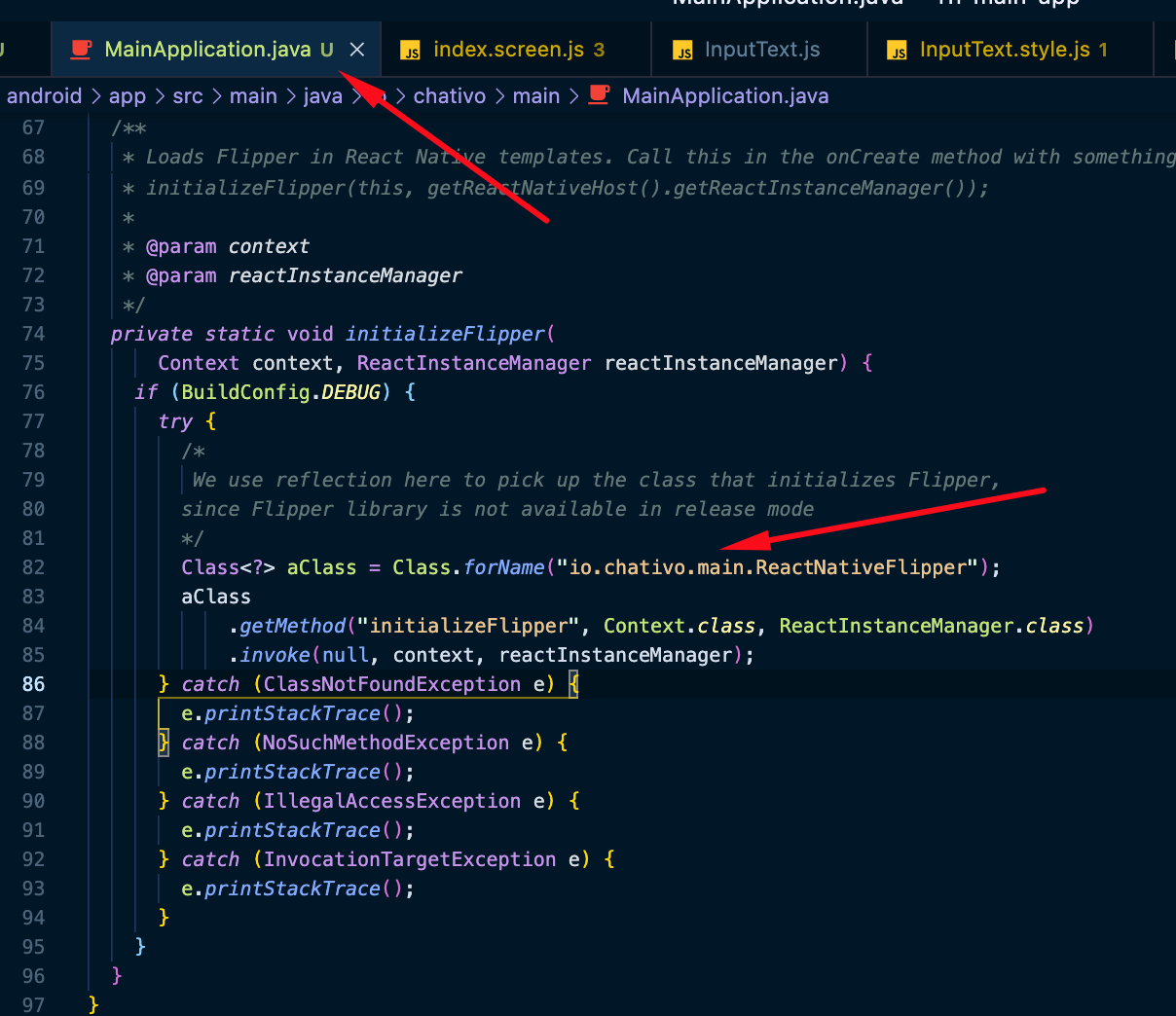Click line number 86 in the gutter
This screenshot has width=1176, height=1016.
coord(33,684)
